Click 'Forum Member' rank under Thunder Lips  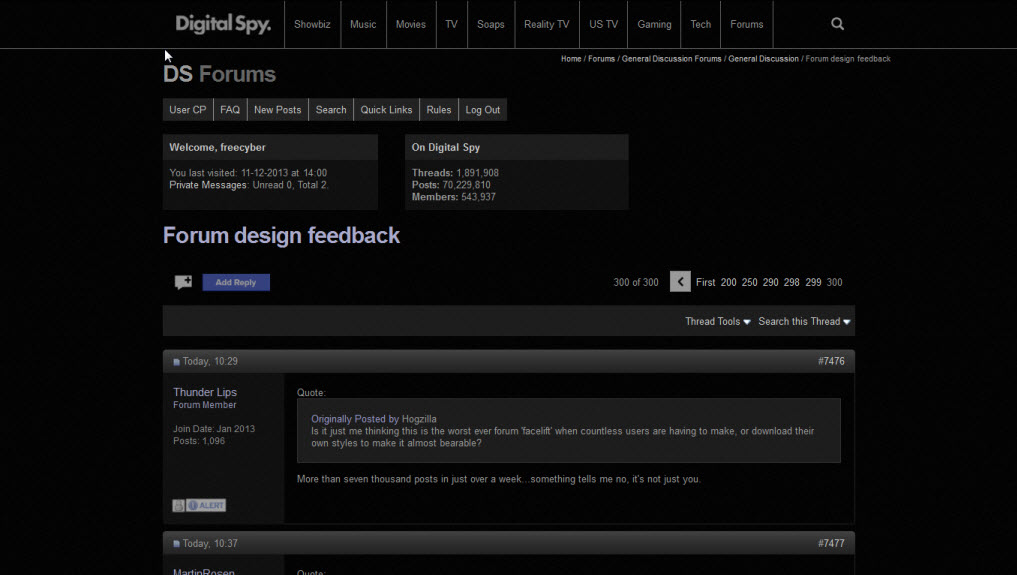pos(205,405)
